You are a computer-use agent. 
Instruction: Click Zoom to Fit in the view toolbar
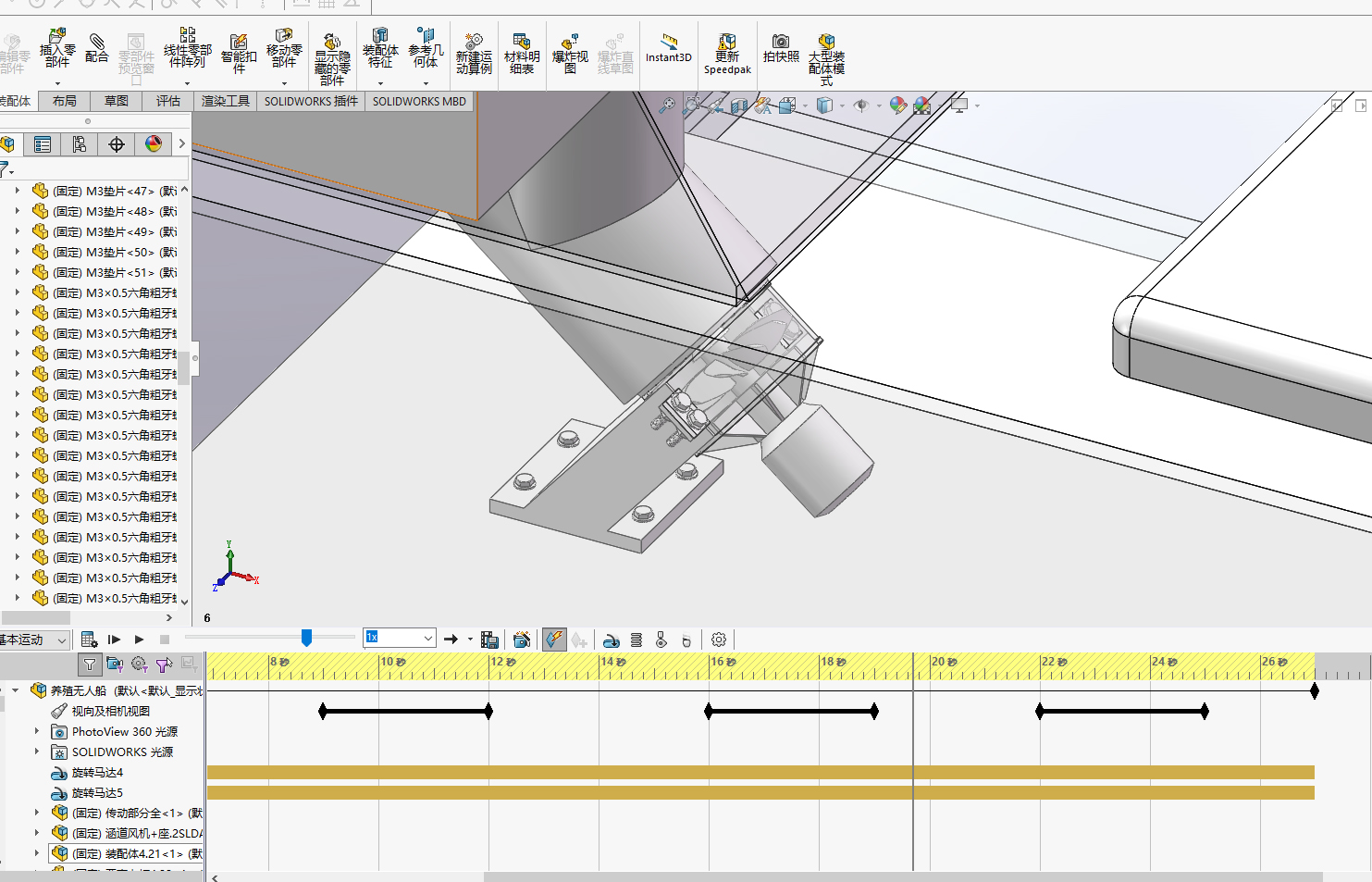666,106
